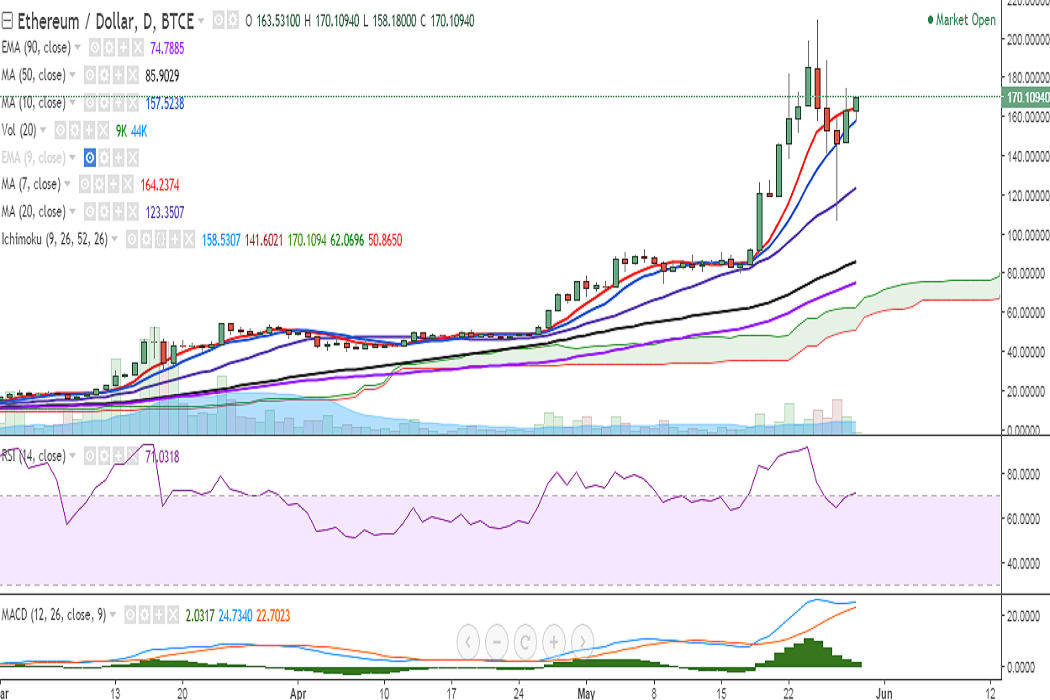Delete the MA (10, close) indicator
1050x700 pixels.
pos(133,103)
